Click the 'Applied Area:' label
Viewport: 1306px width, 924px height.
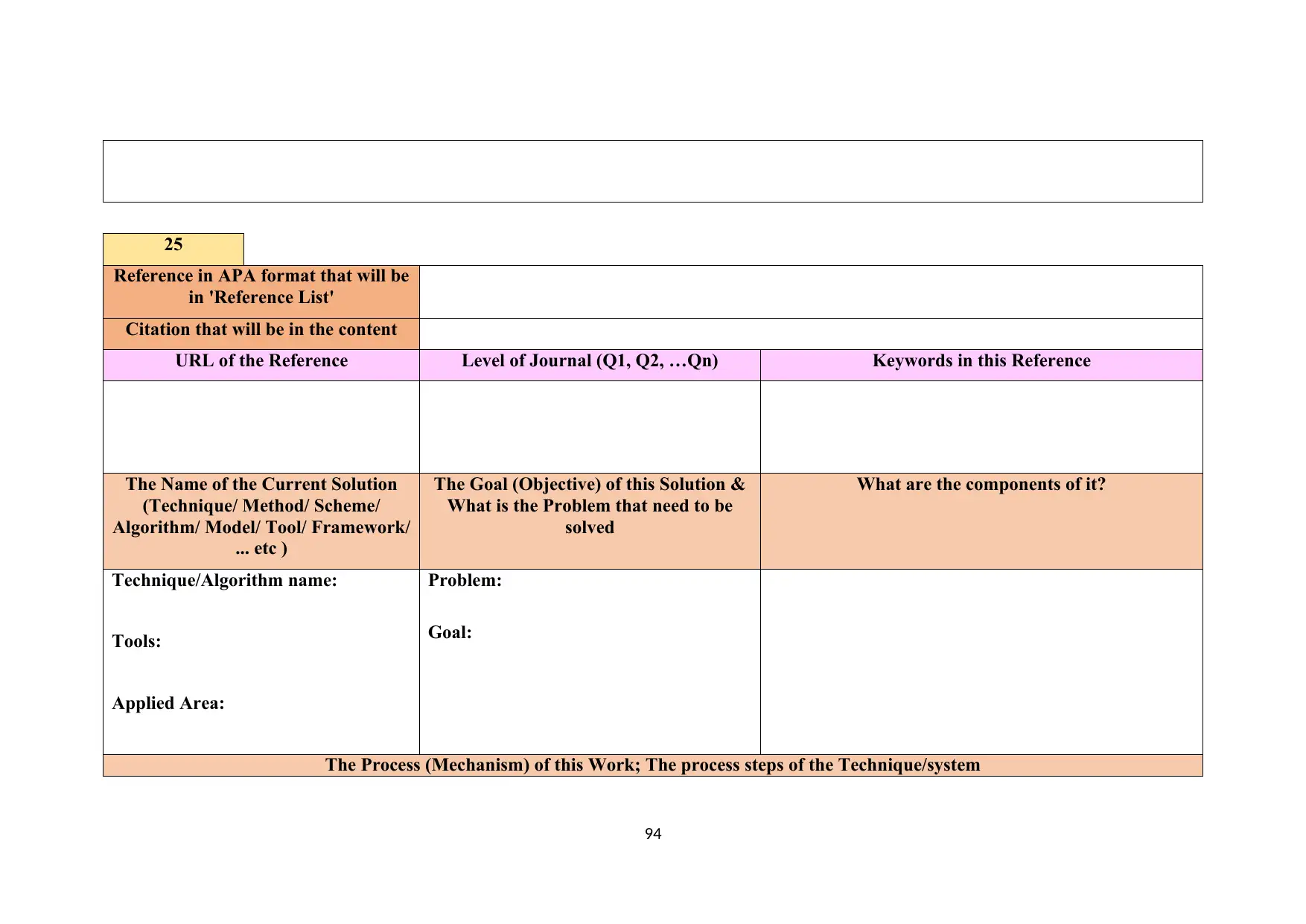click(168, 704)
